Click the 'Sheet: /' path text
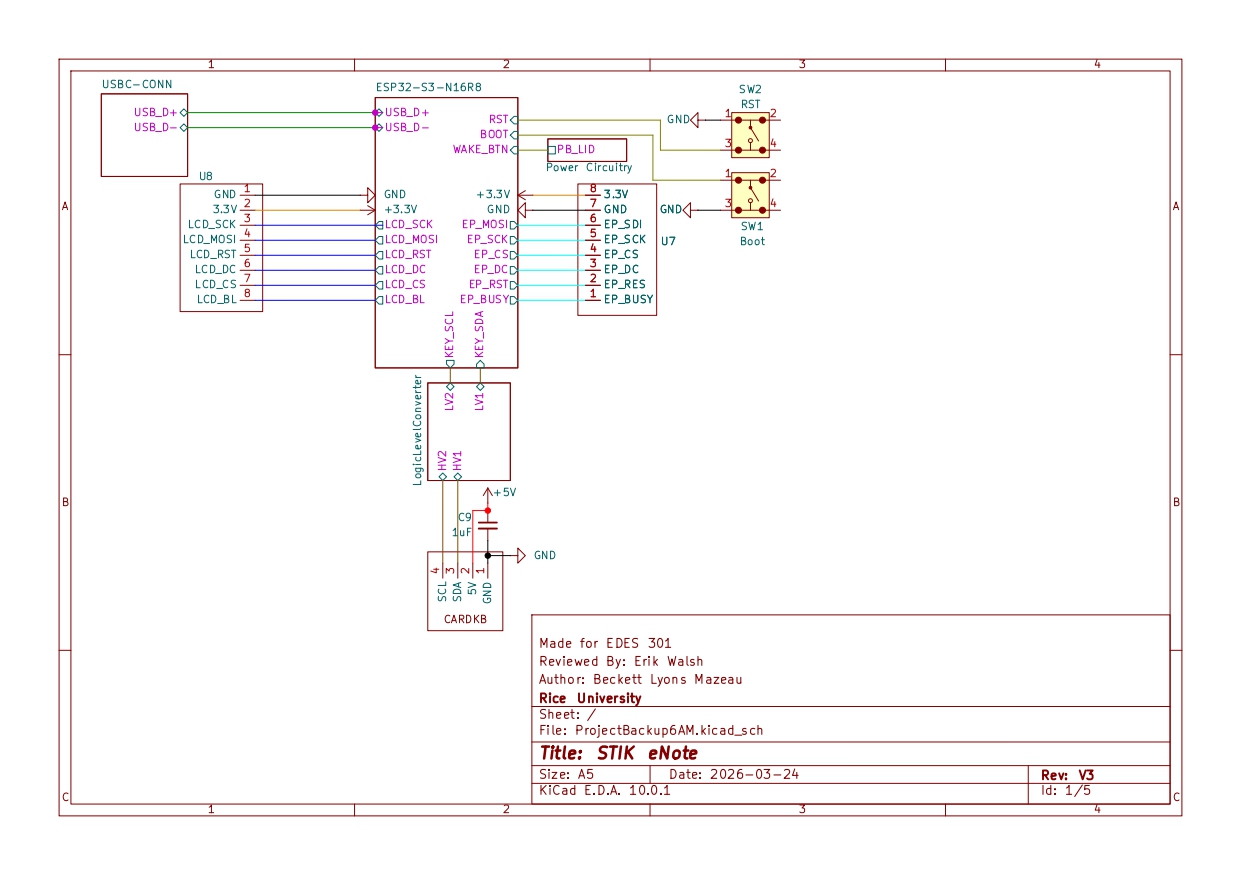Screen dimensions: 1241x875 pyautogui.click(x=567, y=715)
